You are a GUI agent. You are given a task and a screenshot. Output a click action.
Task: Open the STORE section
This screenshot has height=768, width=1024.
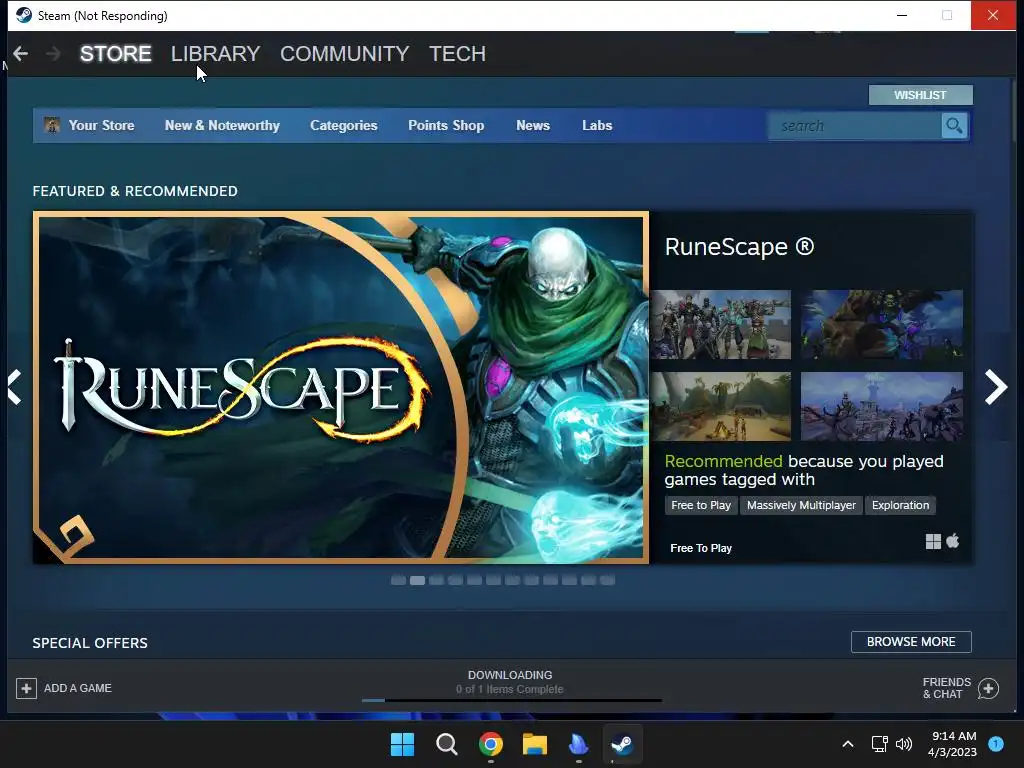coord(116,54)
